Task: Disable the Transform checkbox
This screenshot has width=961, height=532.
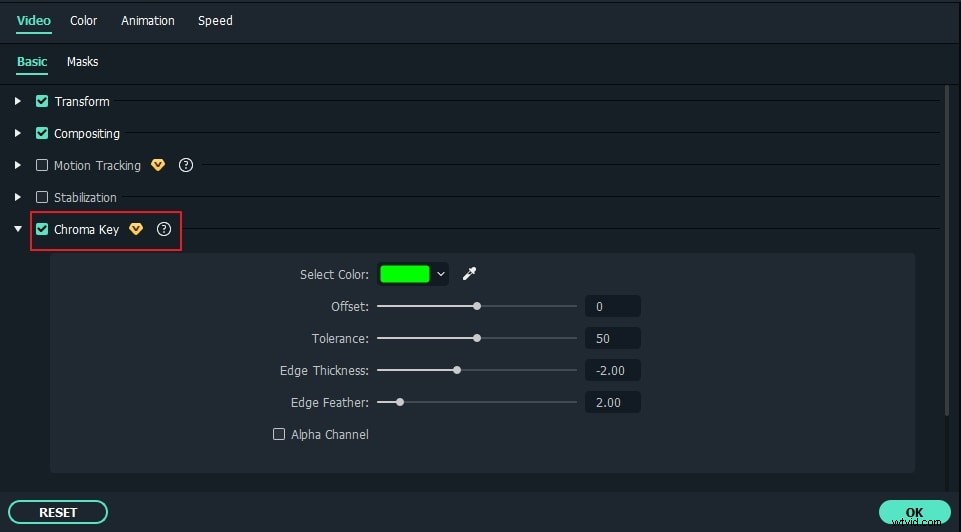Action: point(42,101)
